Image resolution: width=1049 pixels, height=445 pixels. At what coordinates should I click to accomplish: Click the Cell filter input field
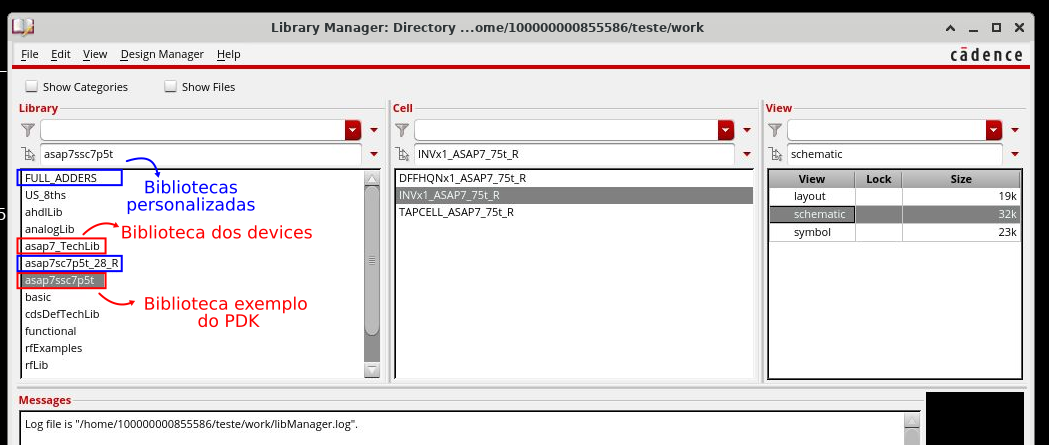click(x=566, y=130)
